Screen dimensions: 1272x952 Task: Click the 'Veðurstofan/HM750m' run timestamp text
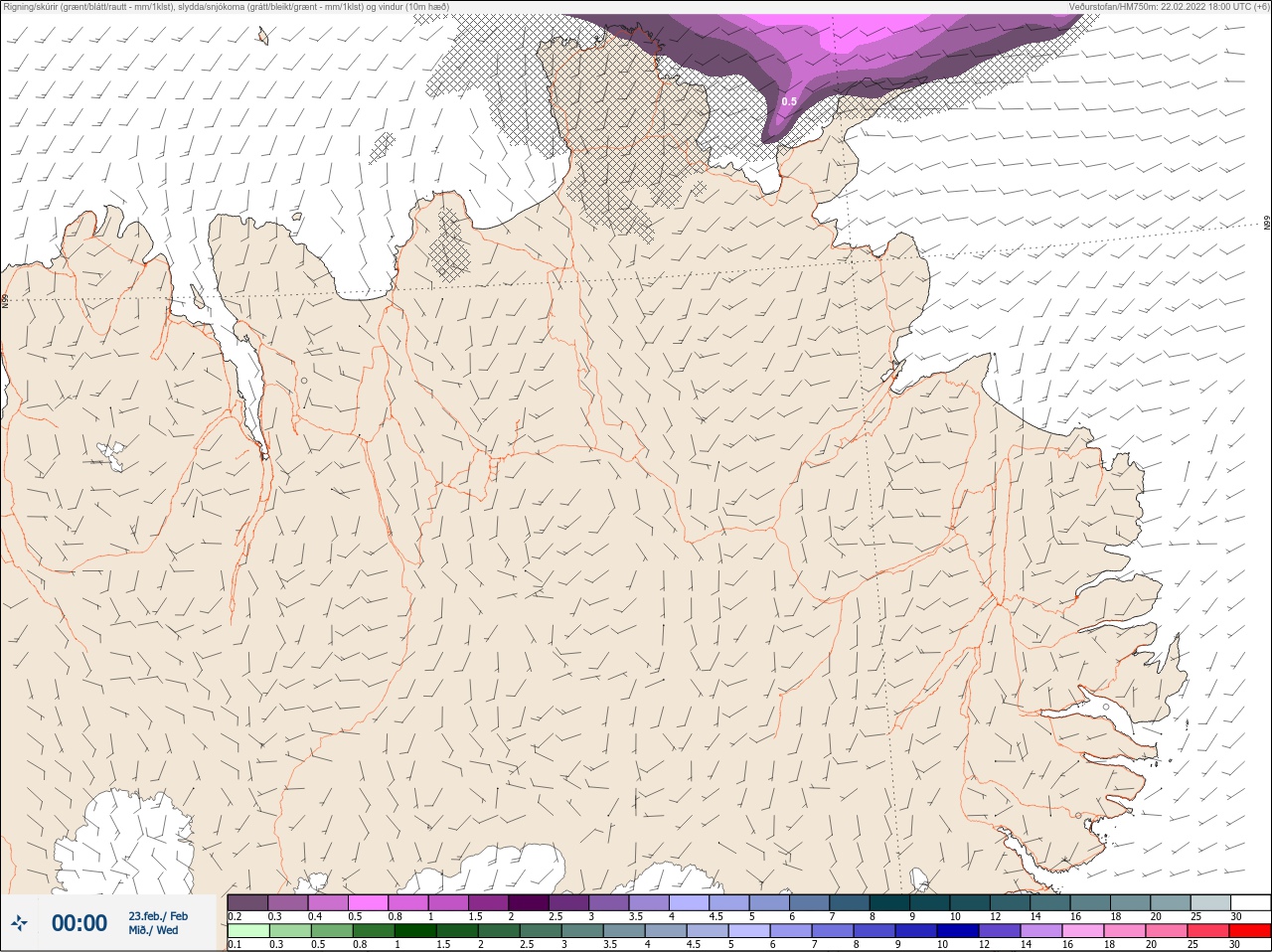1168,7
